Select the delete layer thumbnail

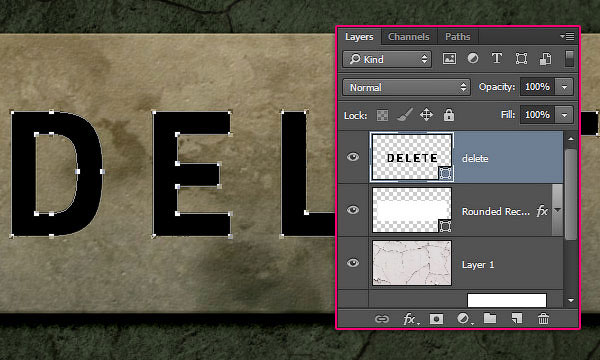pyautogui.click(x=412, y=157)
